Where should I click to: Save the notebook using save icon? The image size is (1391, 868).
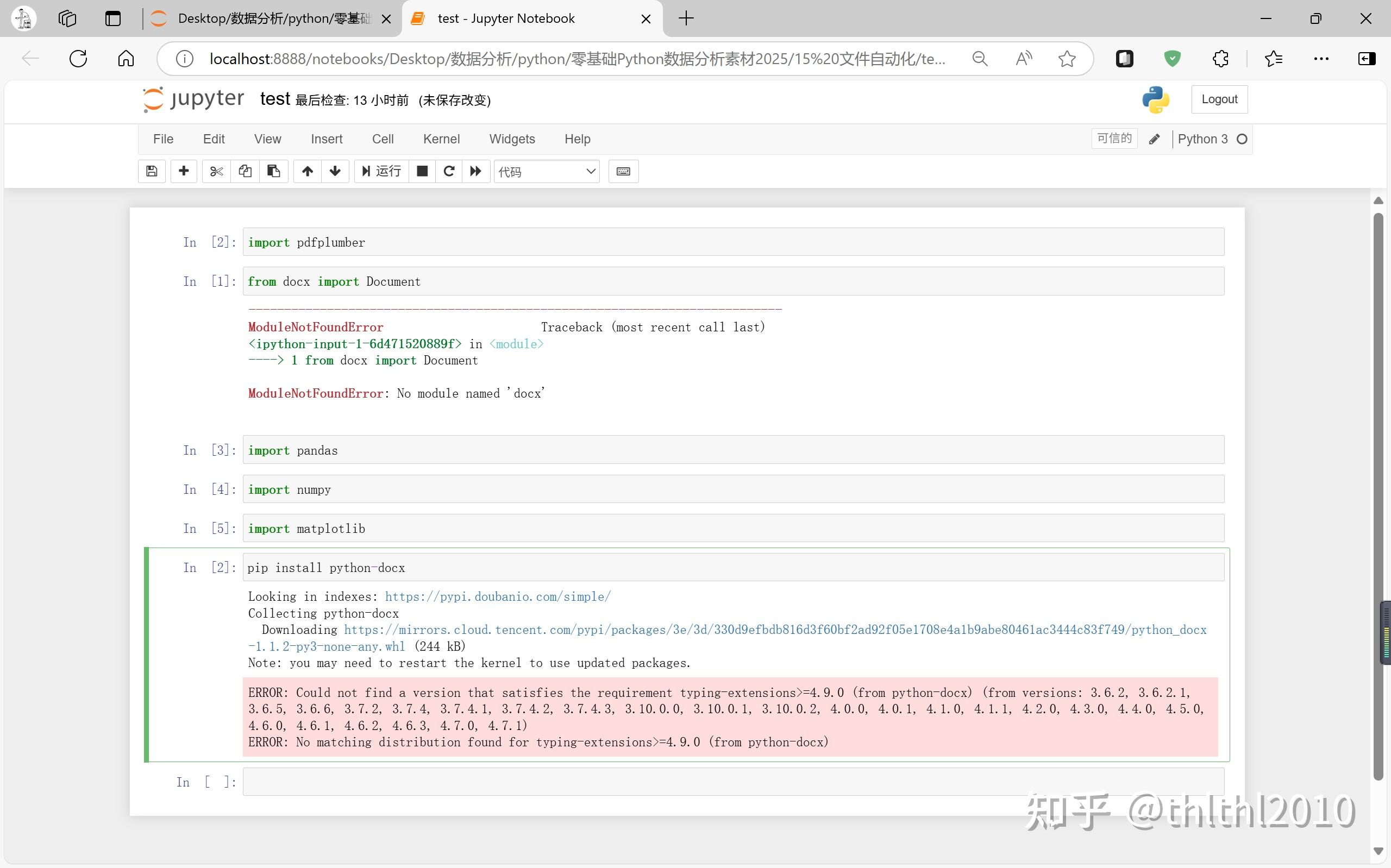pyautogui.click(x=151, y=171)
